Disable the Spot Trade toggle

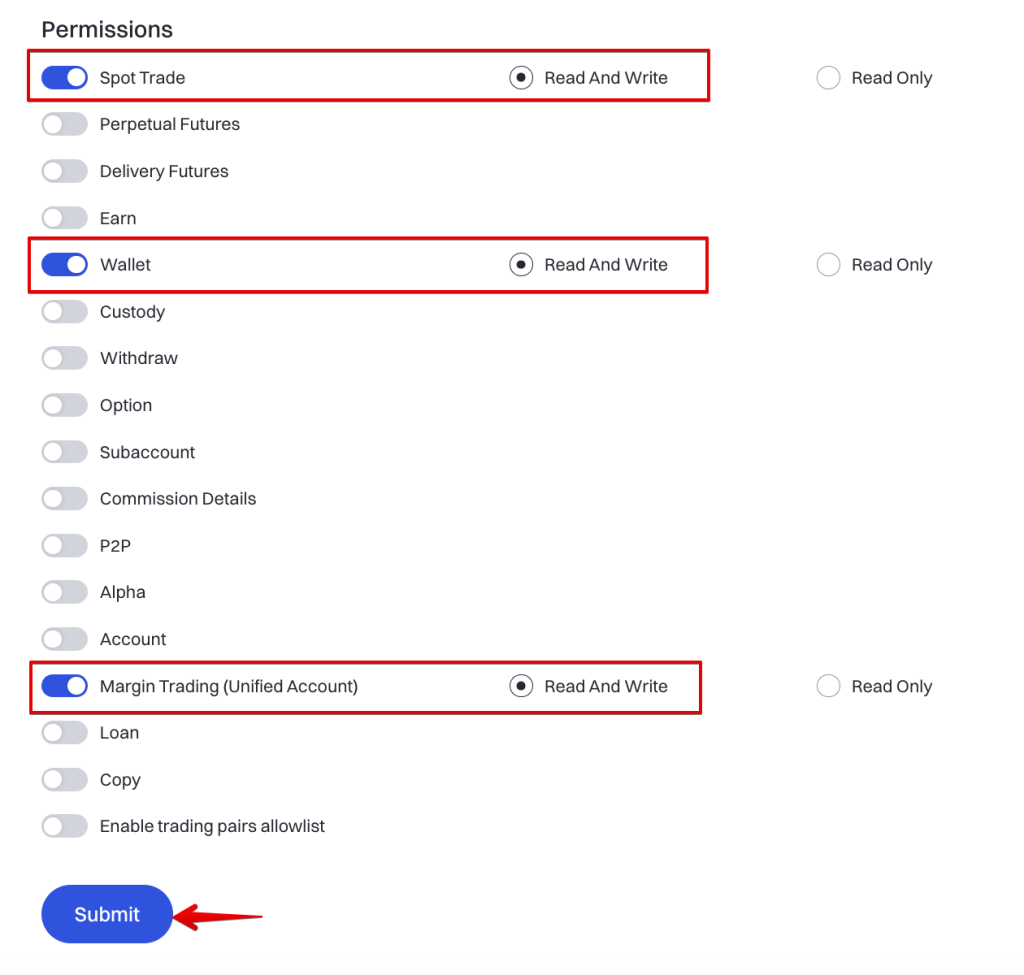click(x=64, y=78)
